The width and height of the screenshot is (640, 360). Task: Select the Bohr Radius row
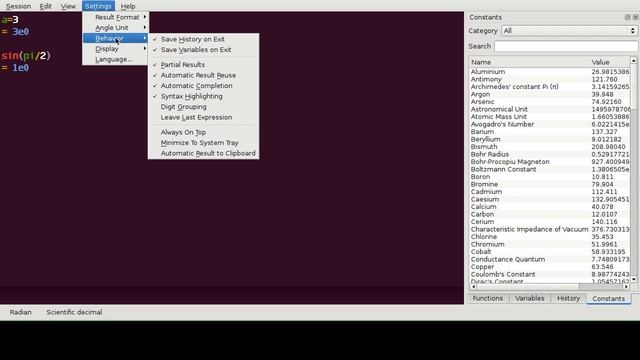tap(550, 154)
